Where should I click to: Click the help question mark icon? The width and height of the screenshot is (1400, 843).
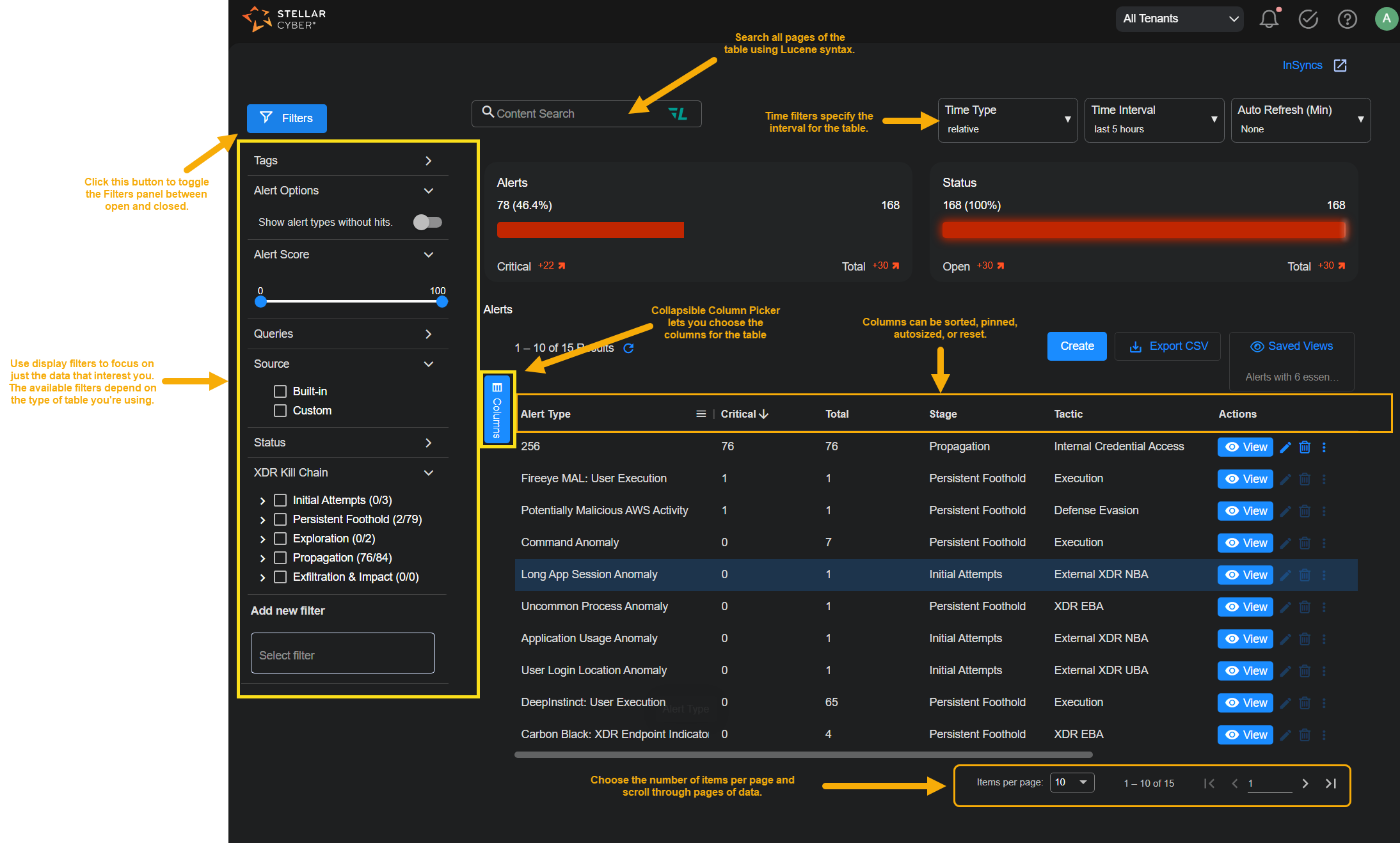[x=1347, y=19]
